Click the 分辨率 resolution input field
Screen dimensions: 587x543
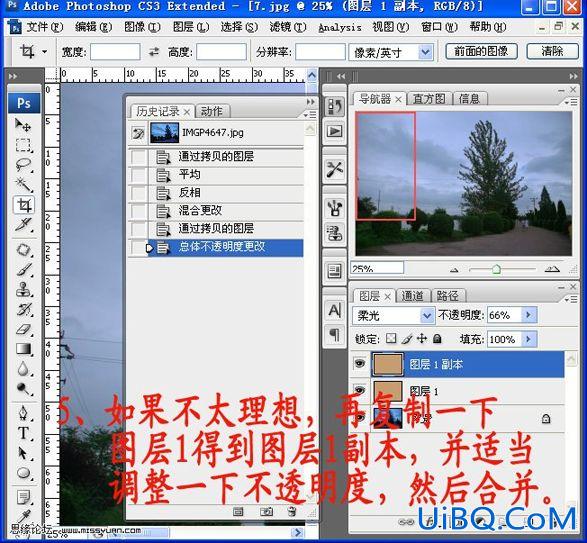(320, 52)
